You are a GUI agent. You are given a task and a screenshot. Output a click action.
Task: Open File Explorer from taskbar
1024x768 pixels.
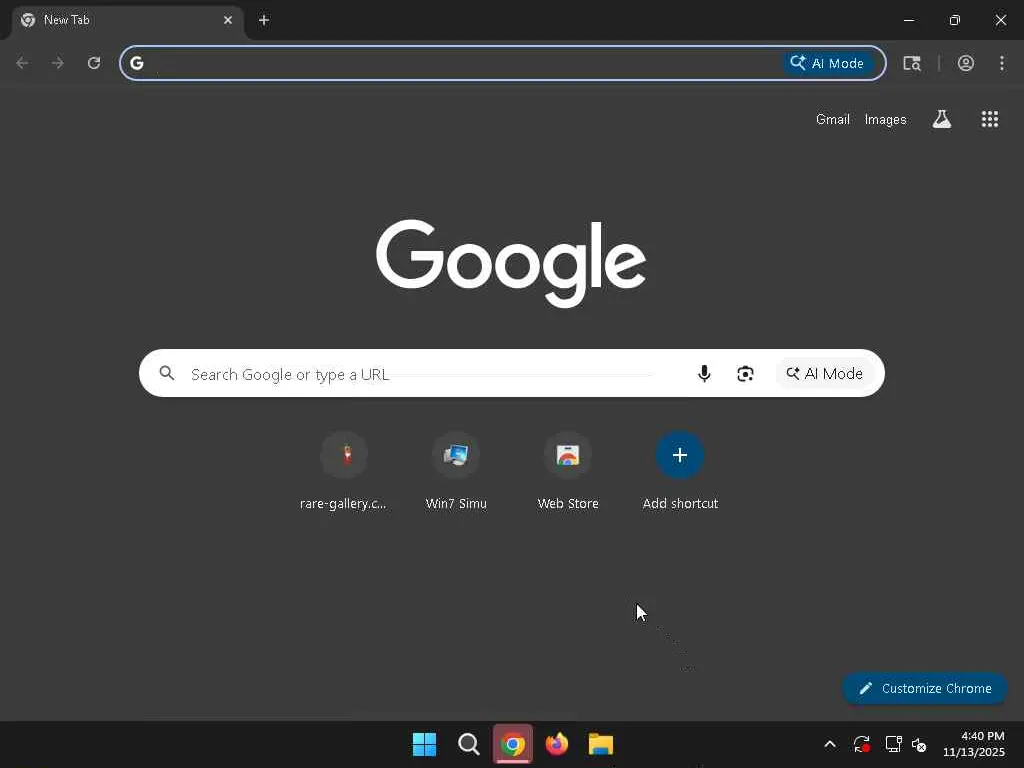pos(601,744)
